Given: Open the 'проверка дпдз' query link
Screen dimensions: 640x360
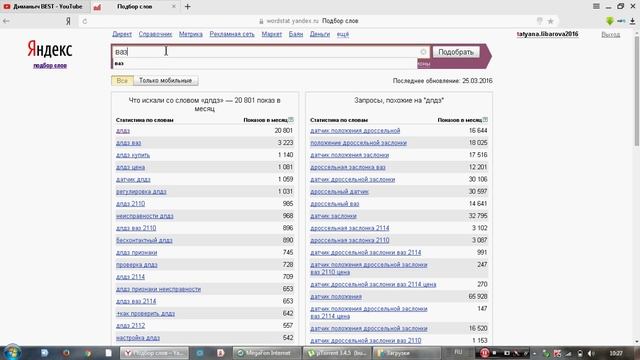Looking at the screenshot, I should click(x=136, y=264).
